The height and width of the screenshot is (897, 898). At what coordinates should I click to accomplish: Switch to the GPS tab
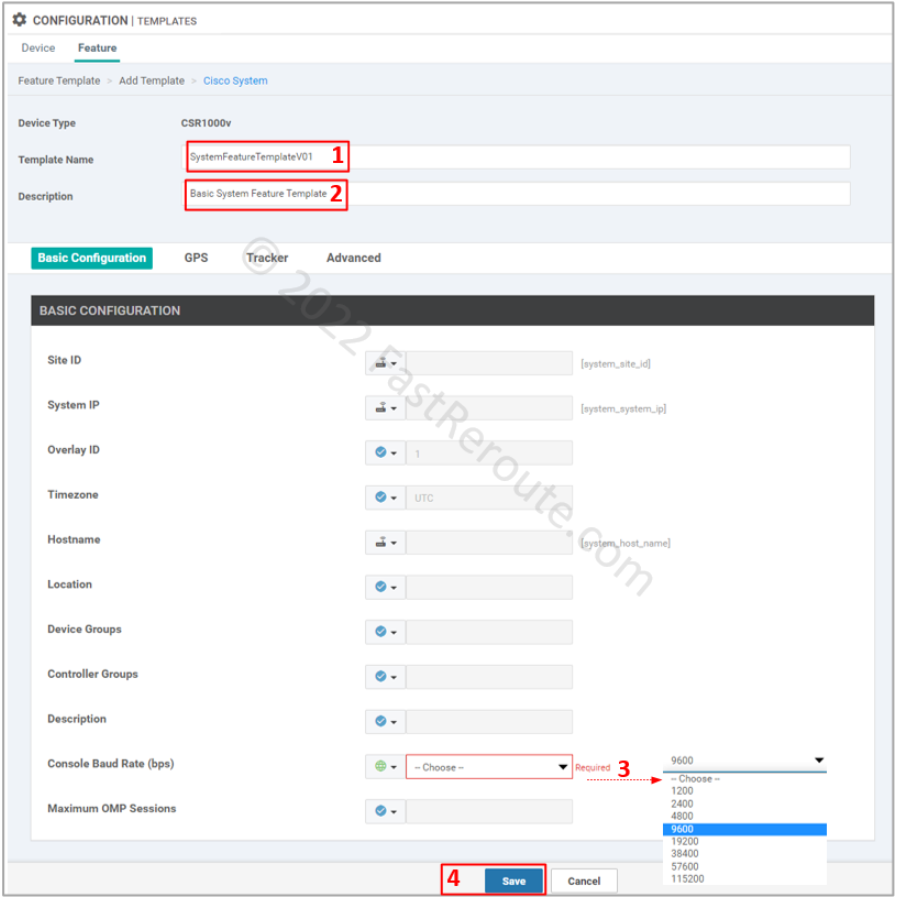pos(196,258)
